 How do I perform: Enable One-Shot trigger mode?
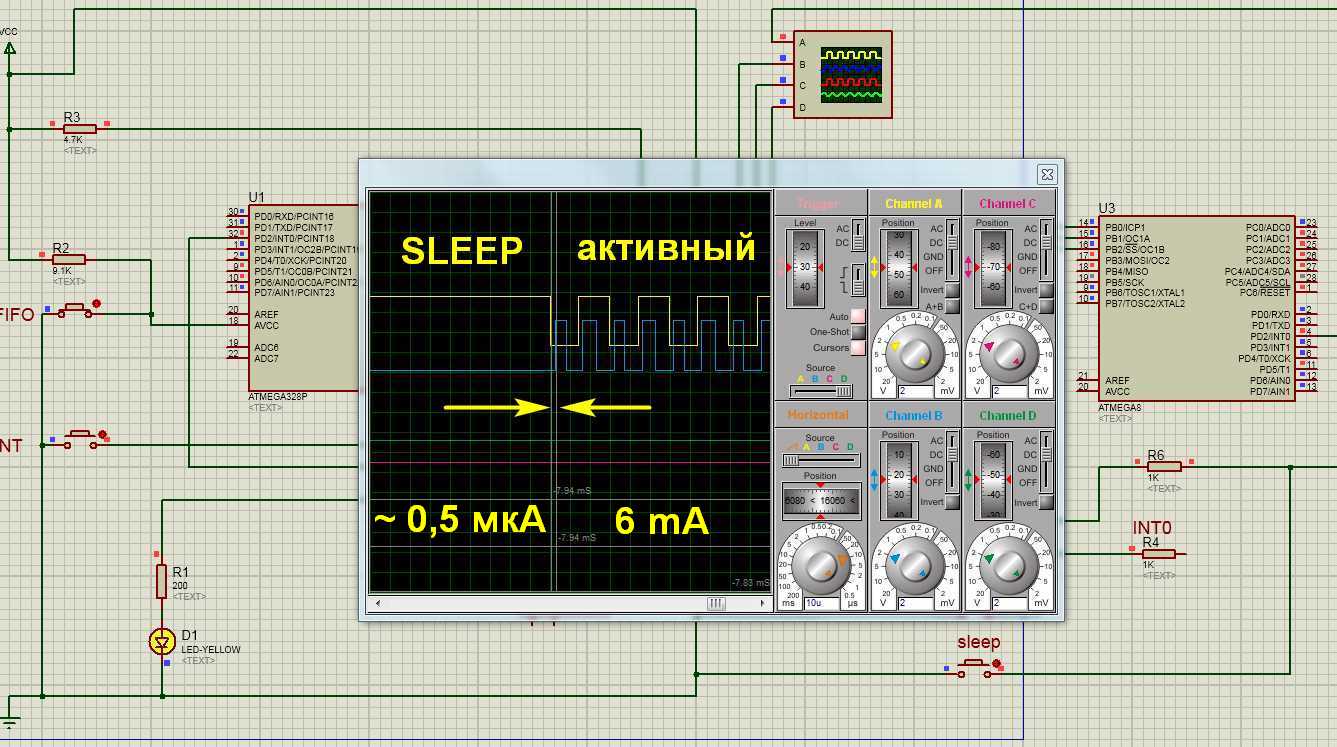tap(858, 332)
